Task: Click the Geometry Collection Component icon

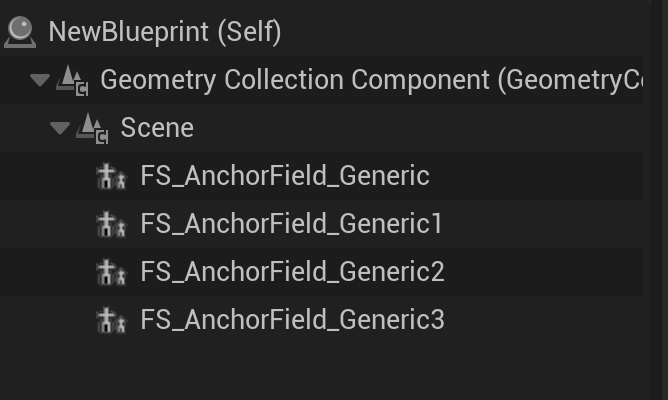Action: point(73,80)
